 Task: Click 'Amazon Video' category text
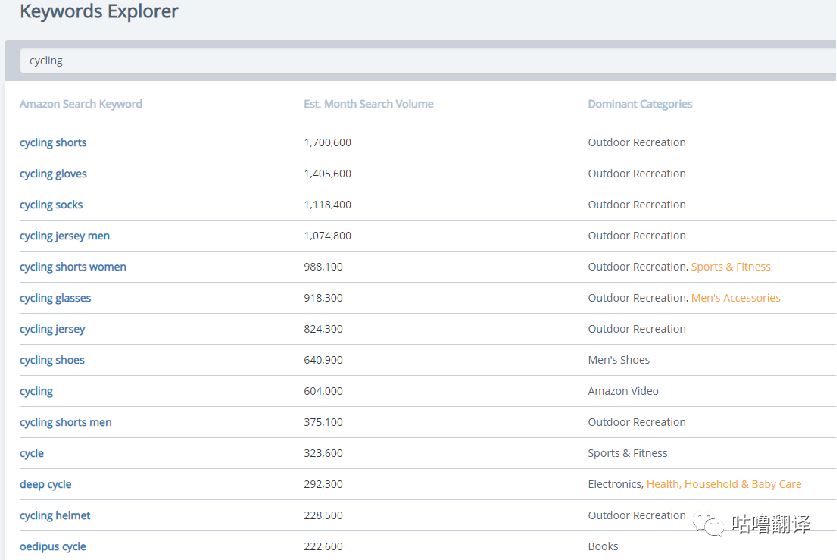[x=623, y=391]
